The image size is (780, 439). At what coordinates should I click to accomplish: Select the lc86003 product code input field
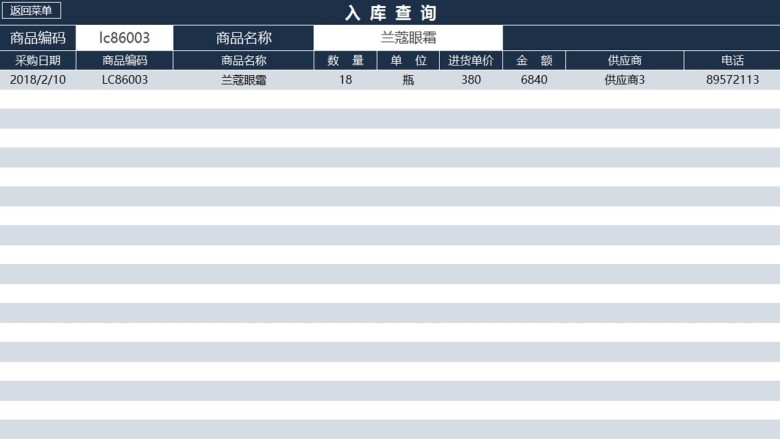[124, 38]
